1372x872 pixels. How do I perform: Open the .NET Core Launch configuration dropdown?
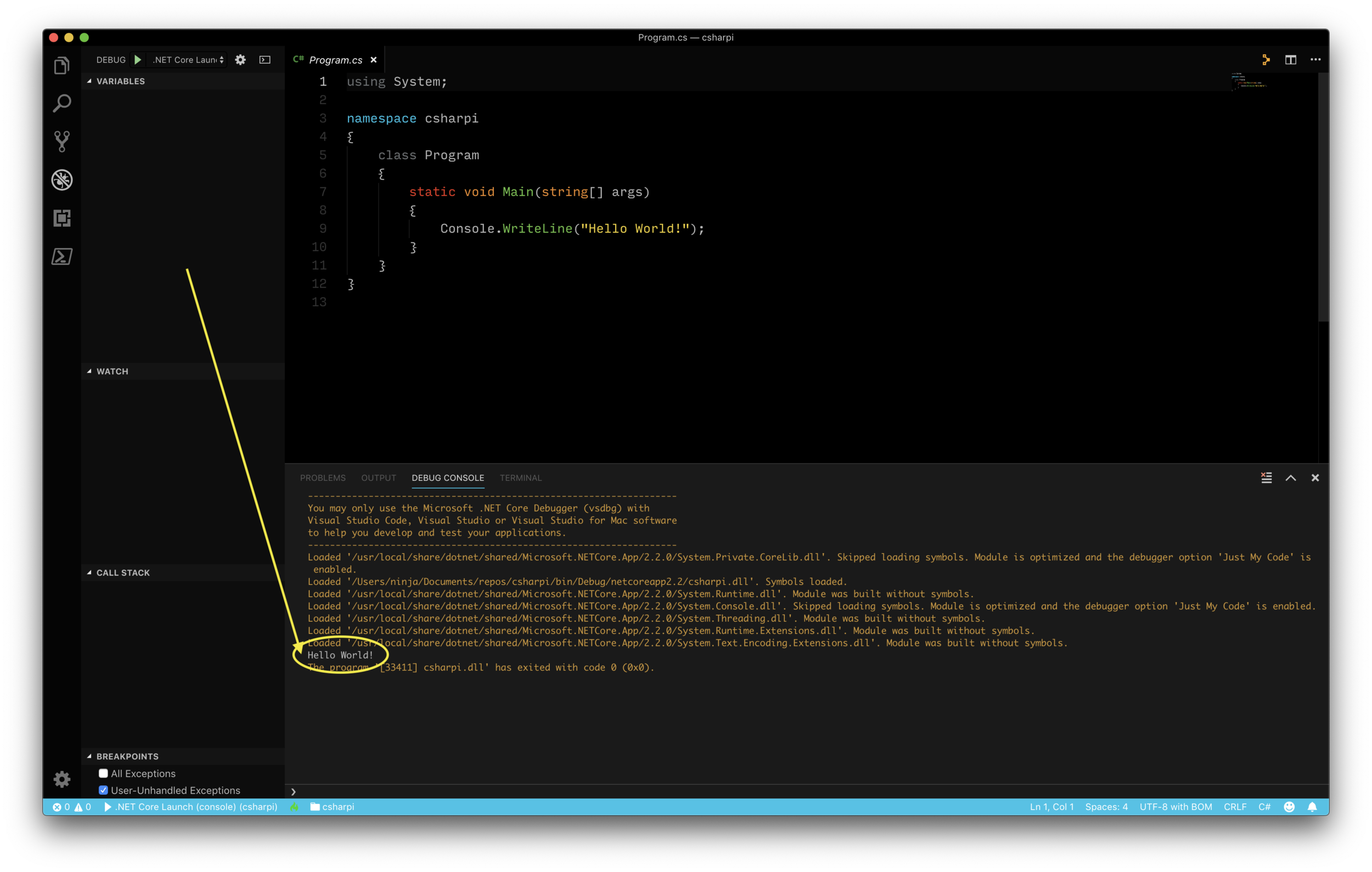(x=186, y=59)
